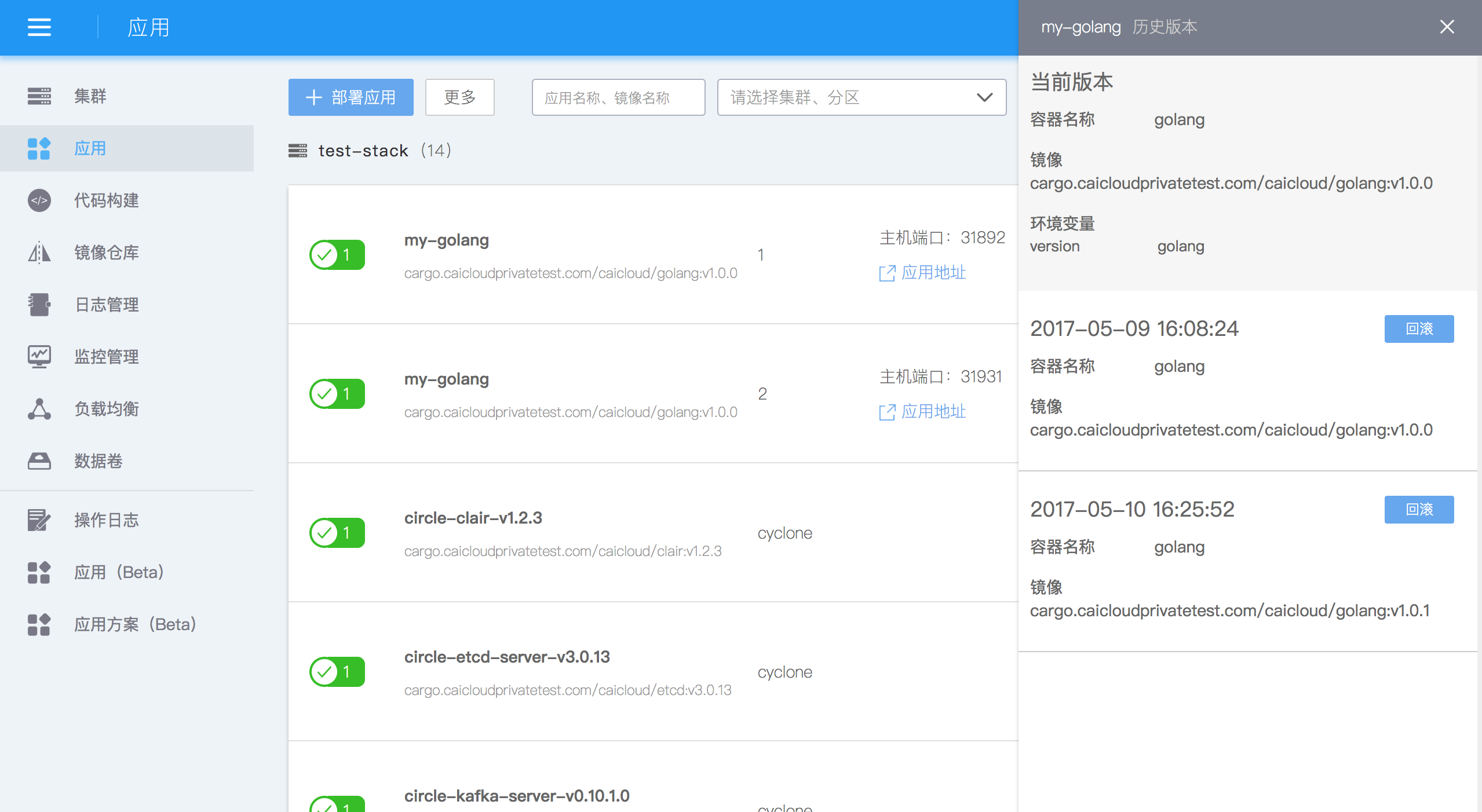Click the load balancing (负载均衡) icon
The height and width of the screenshot is (812, 1482).
coord(39,409)
